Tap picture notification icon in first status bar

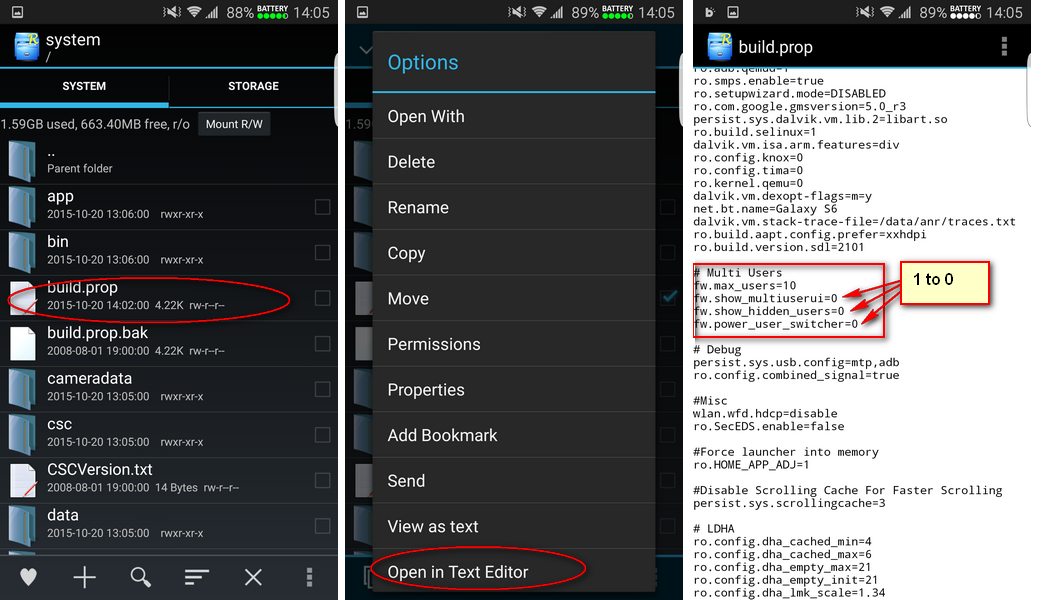click(17, 12)
